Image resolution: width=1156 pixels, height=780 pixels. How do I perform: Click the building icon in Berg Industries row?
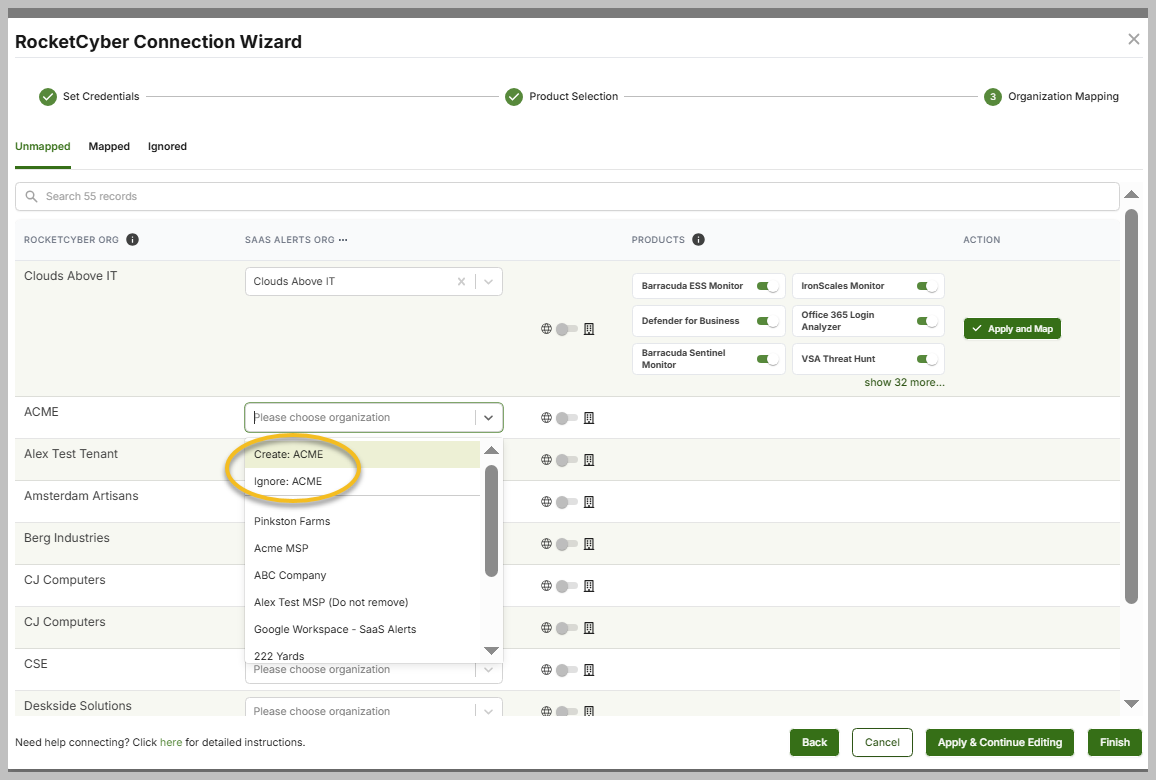589,544
